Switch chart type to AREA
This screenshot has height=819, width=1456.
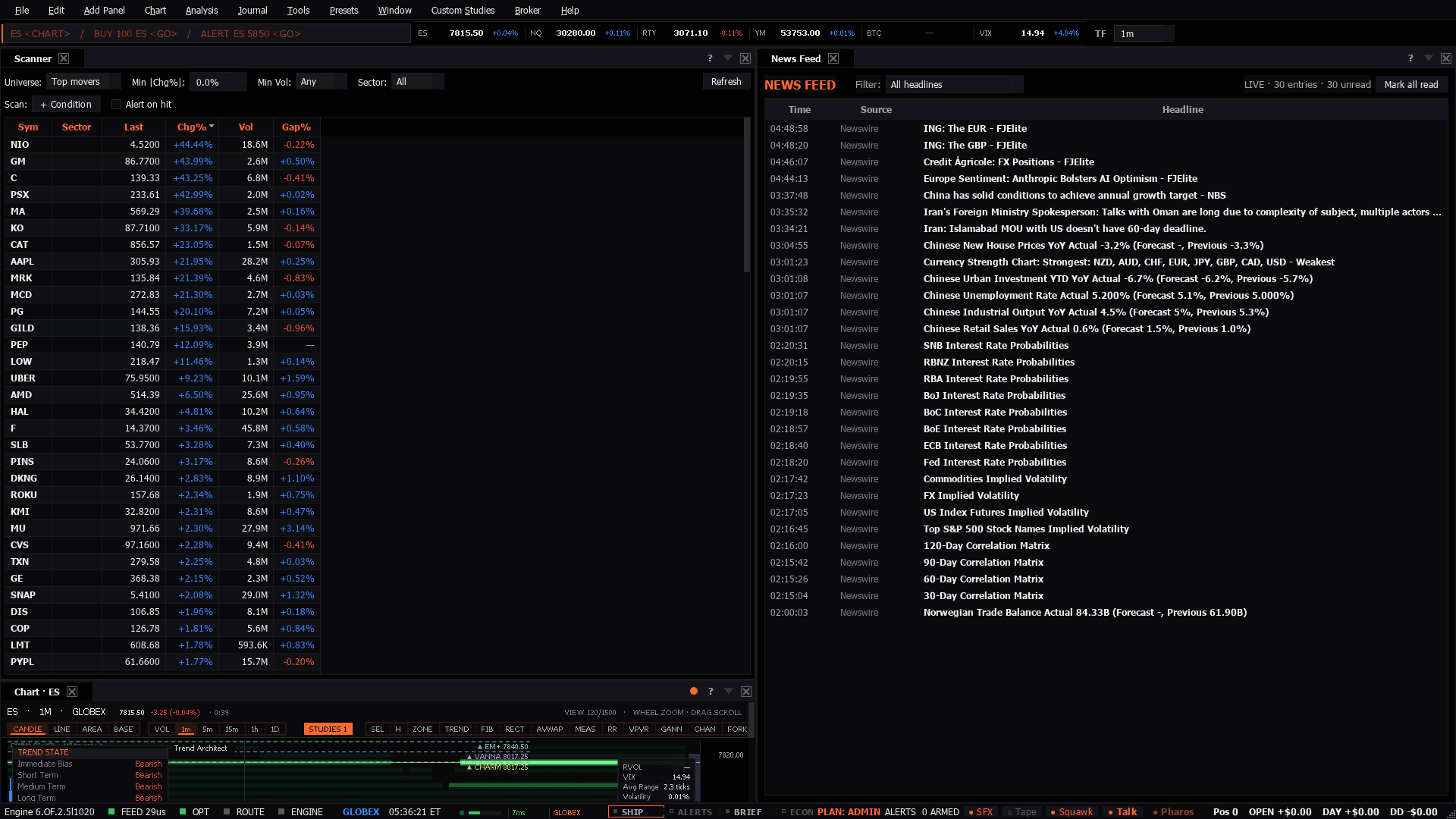click(x=92, y=729)
